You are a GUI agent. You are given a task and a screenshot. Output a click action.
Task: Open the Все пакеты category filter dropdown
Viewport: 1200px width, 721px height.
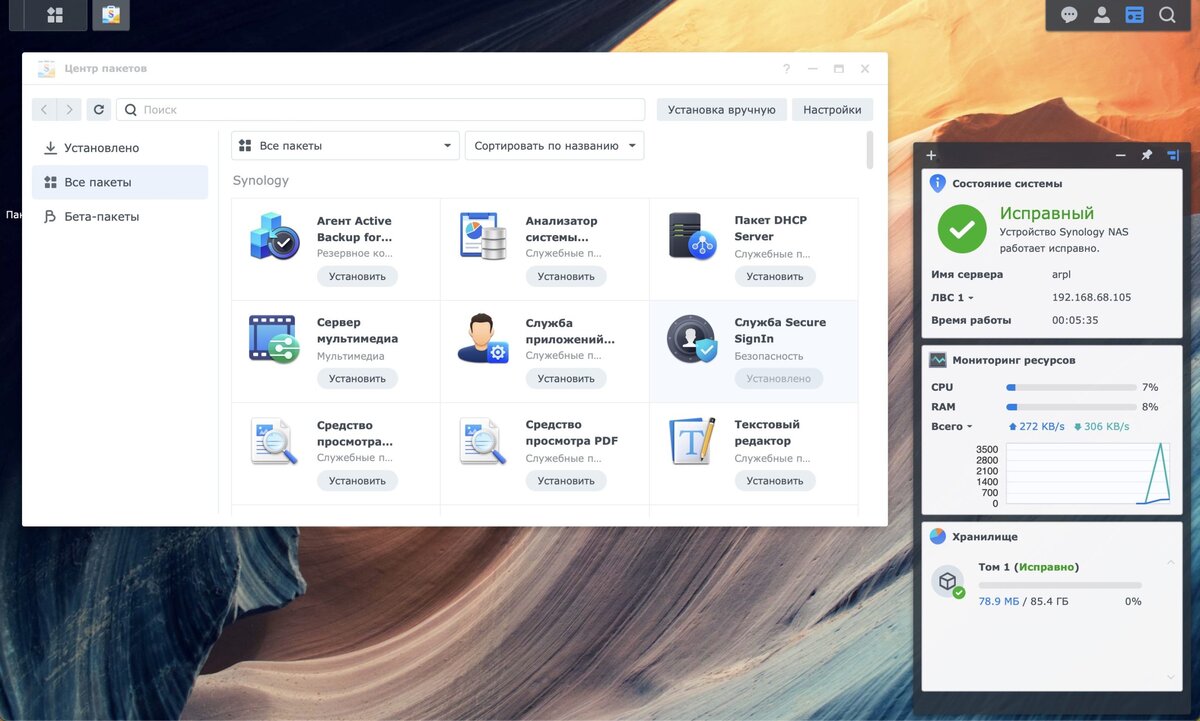click(x=344, y=145)
